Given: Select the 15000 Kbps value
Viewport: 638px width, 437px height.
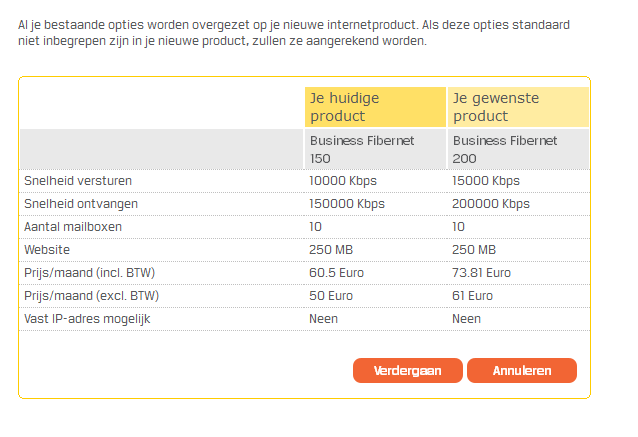Looking at the screenshot, I should pyautogui.click(x=486, y=181).
